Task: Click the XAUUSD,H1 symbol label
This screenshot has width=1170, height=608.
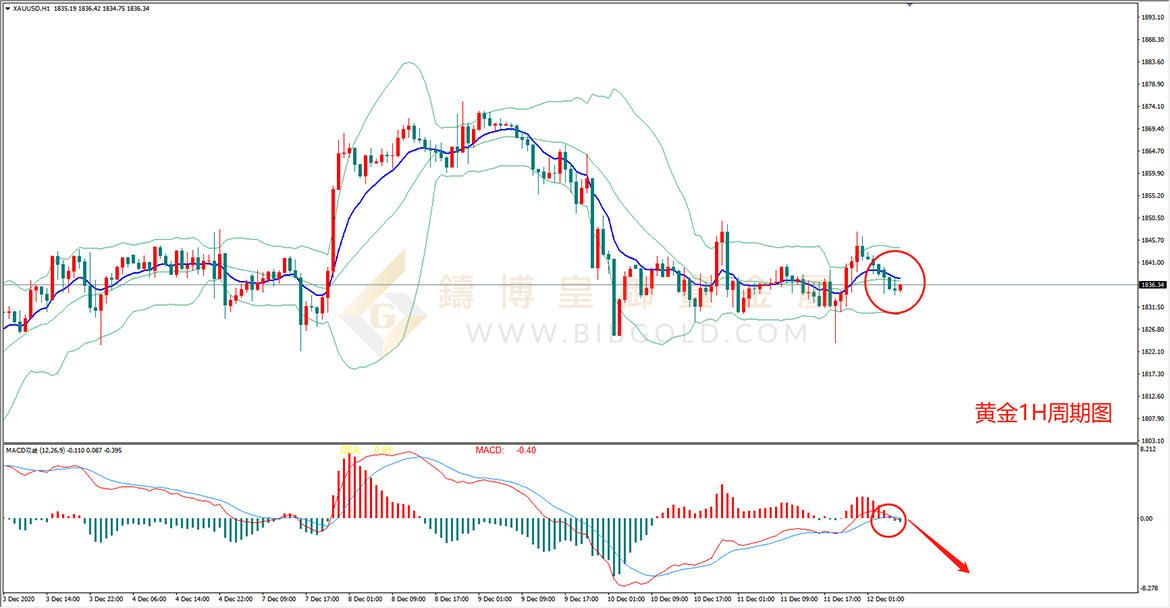Action: coord(31,9)
